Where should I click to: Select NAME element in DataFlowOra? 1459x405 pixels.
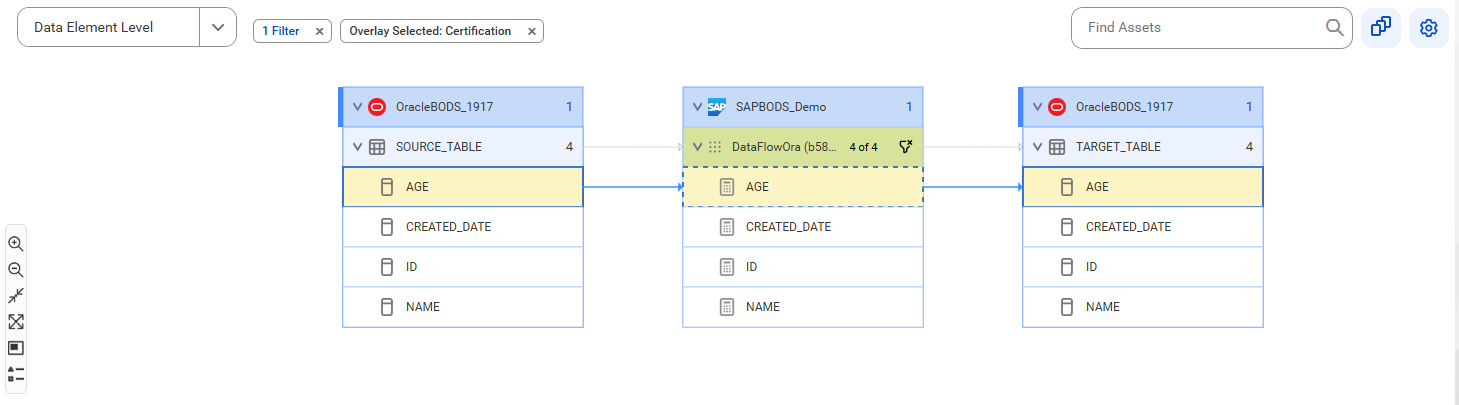(x=803, y=307)
